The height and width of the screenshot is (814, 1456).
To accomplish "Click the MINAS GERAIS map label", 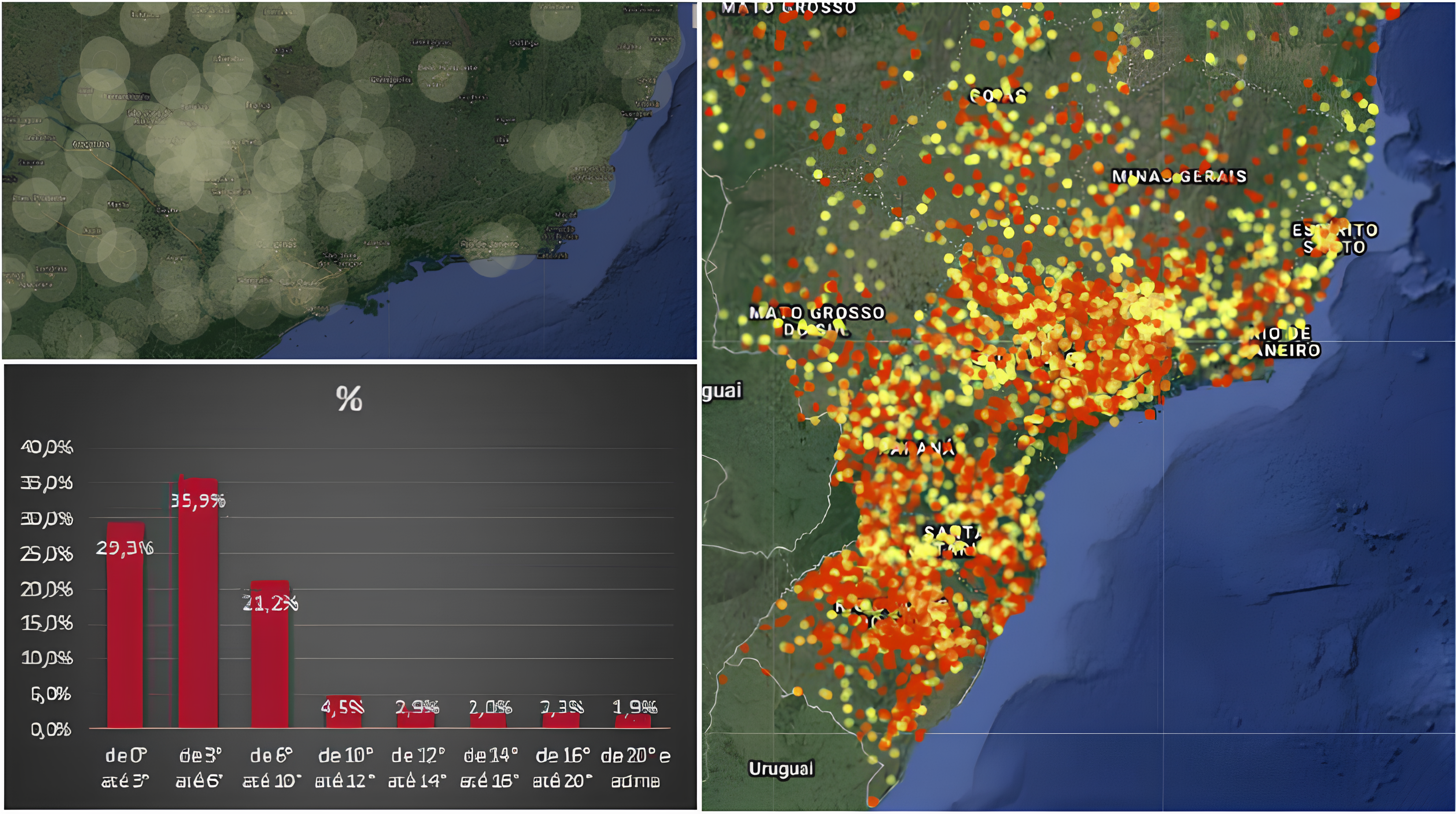I will pos(1179,176).
